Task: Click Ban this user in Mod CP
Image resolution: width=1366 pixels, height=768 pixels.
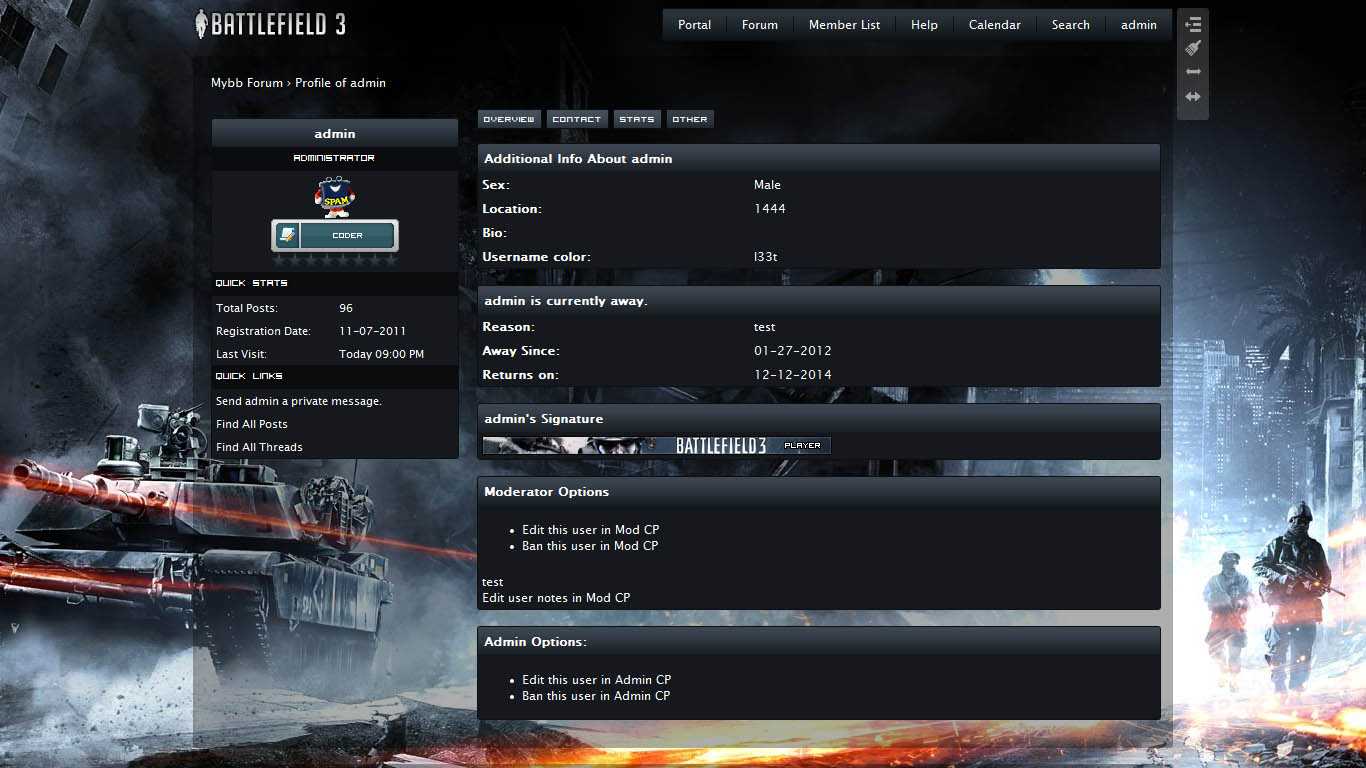Action: pyautogui.click(x=590, y=546)
